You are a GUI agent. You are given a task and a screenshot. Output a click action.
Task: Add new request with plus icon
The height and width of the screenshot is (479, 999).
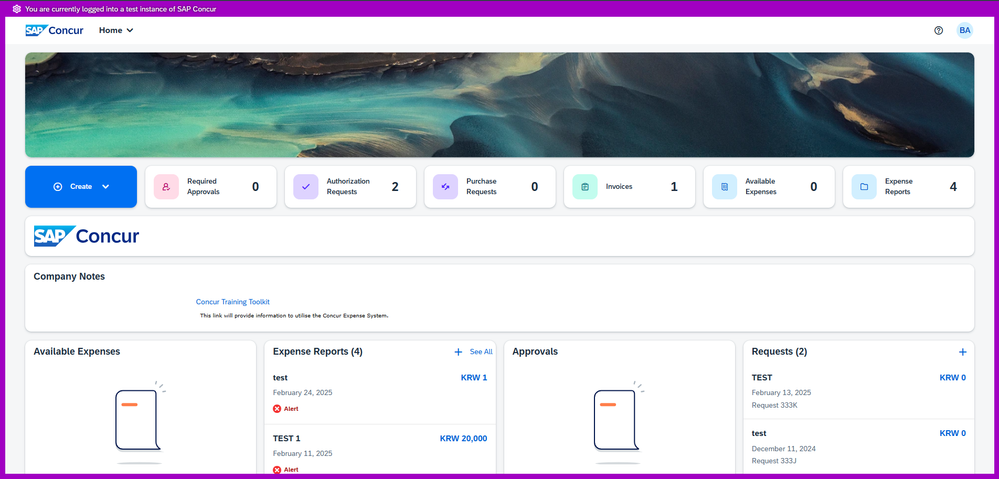[x=963, y=352]
